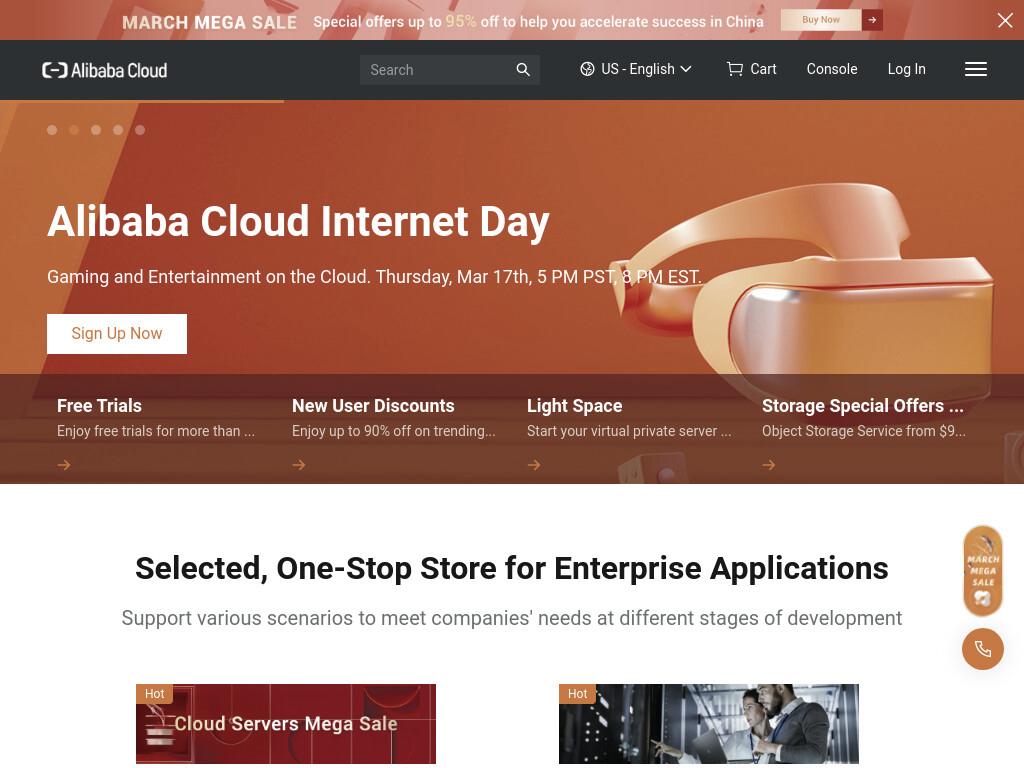Screen dimensions: 1024x768
Task: Open the Cloud Servers Mega Sale card
Action: (x=286, y=724)
